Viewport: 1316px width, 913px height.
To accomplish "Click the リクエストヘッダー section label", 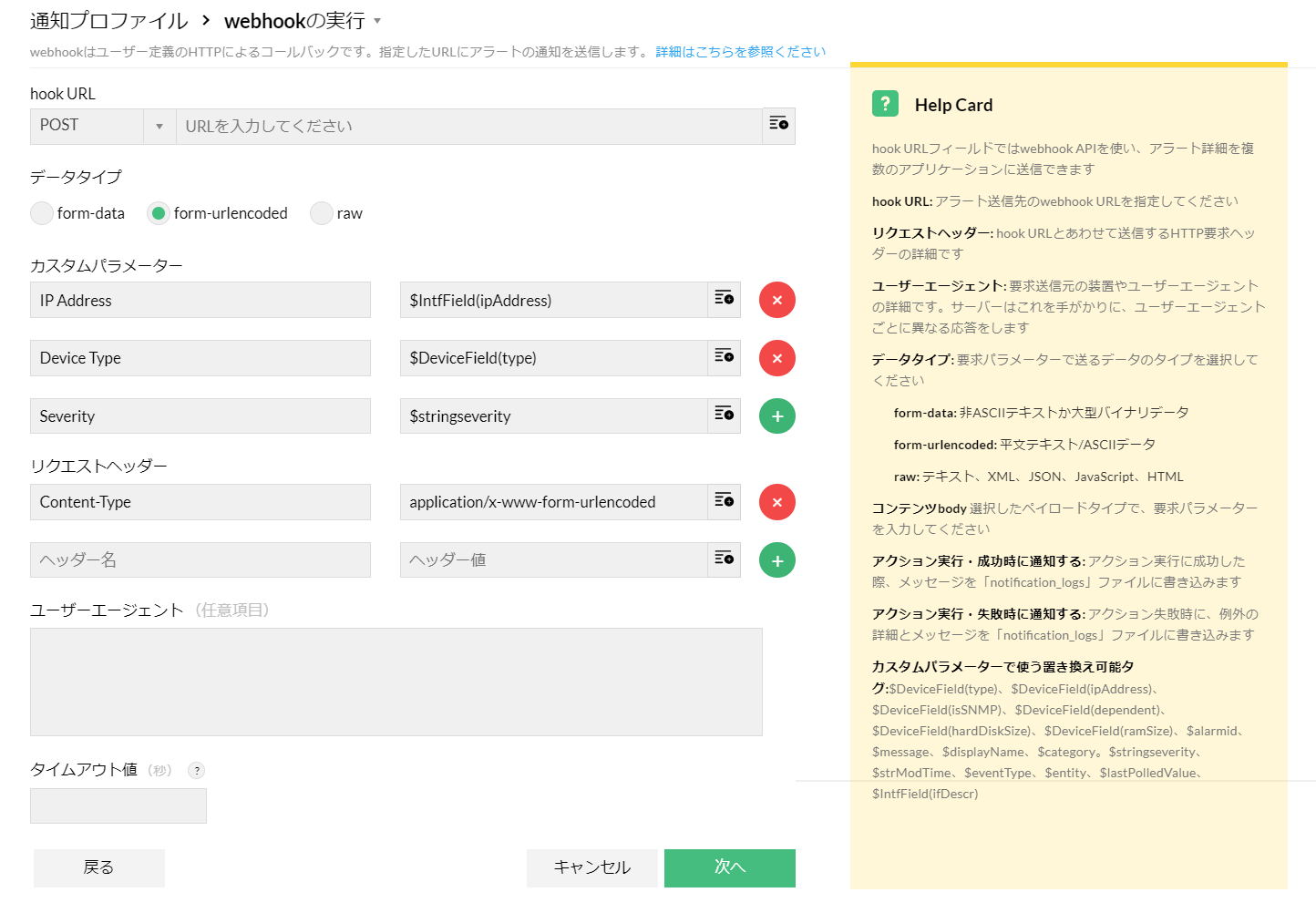I will coord(98,466).
